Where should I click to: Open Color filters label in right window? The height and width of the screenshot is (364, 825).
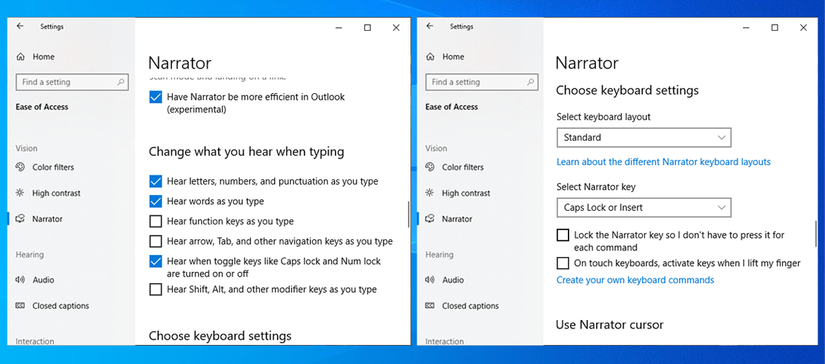click(x=462, y=167)
